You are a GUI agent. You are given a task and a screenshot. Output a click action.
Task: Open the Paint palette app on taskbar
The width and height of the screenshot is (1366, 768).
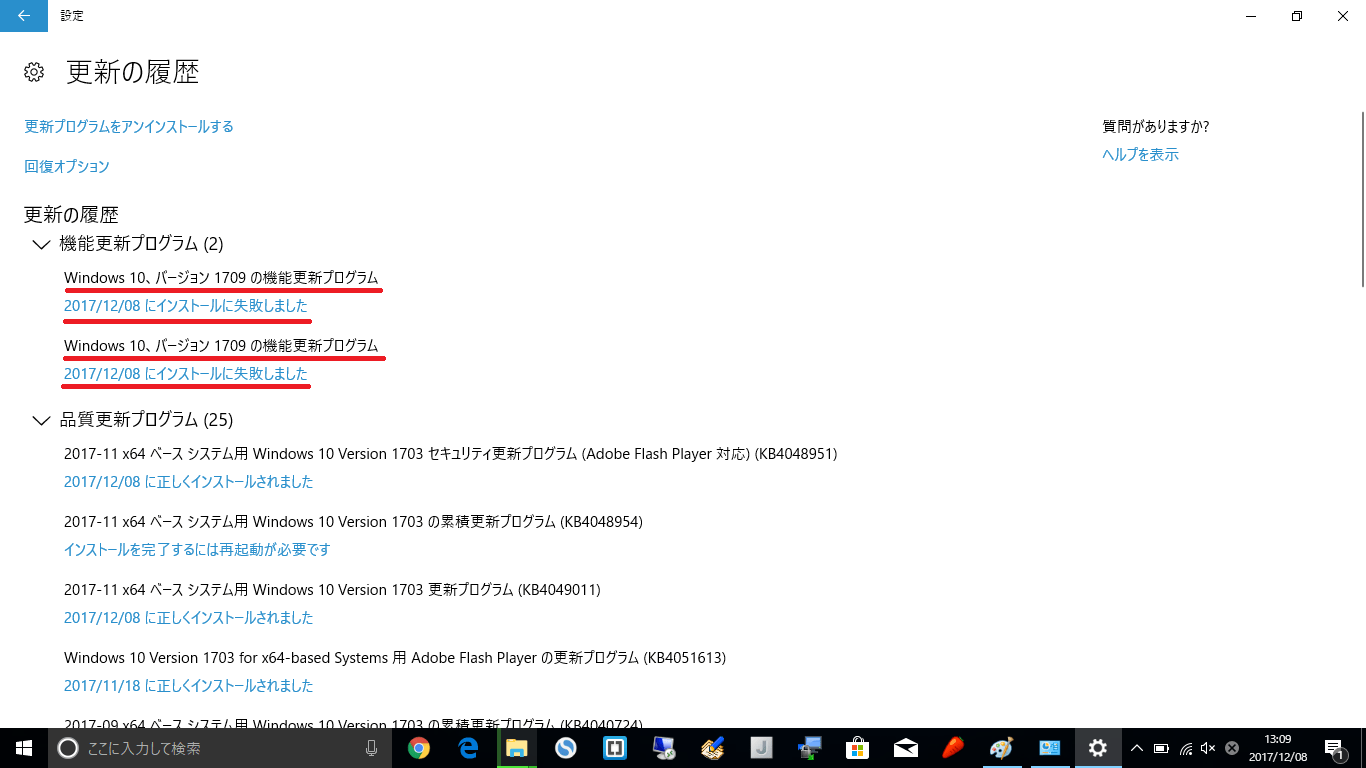coord(1001,748)
